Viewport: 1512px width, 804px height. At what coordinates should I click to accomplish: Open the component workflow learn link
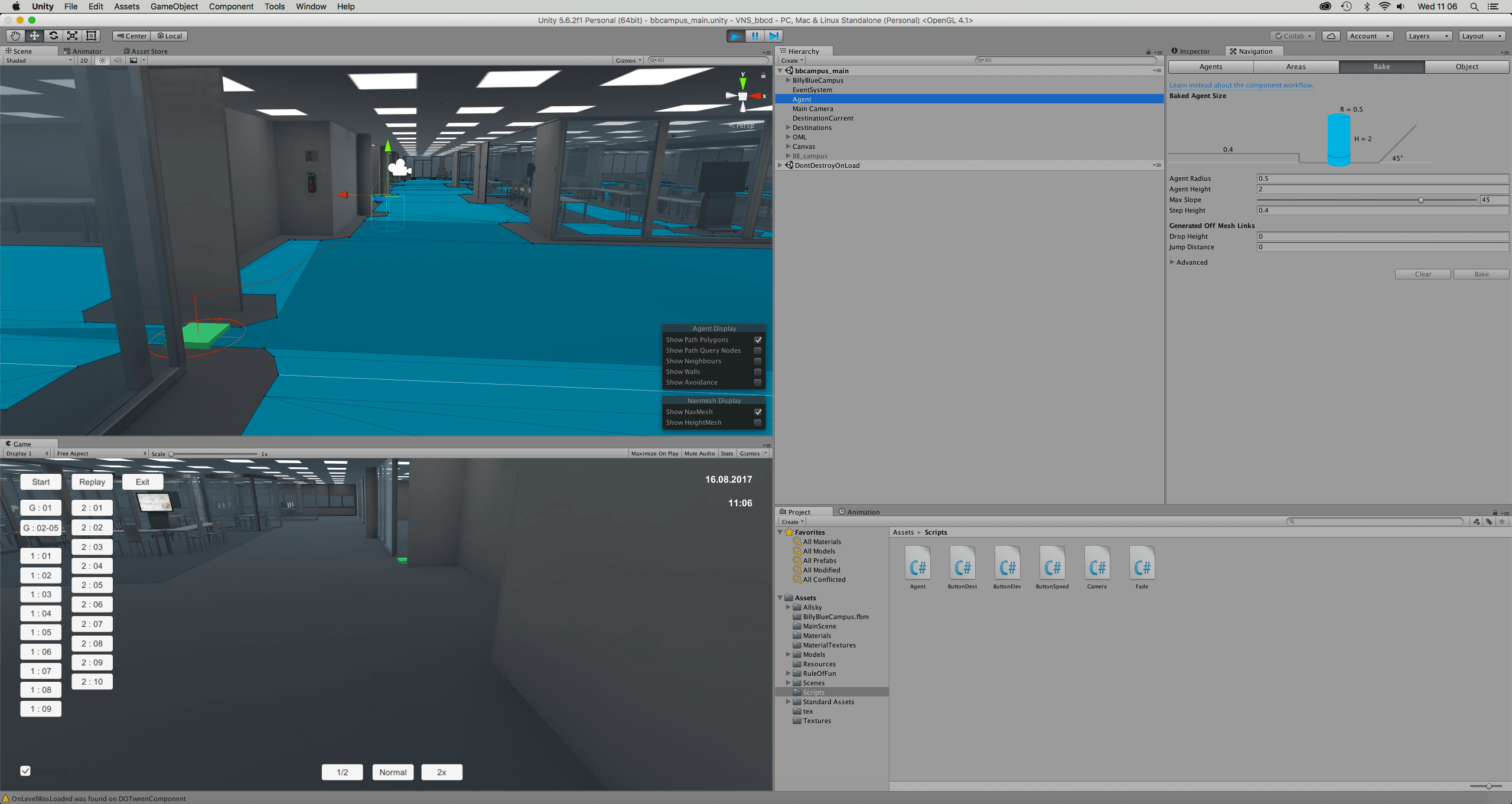pyautogui.click(x=1241, y=85)
